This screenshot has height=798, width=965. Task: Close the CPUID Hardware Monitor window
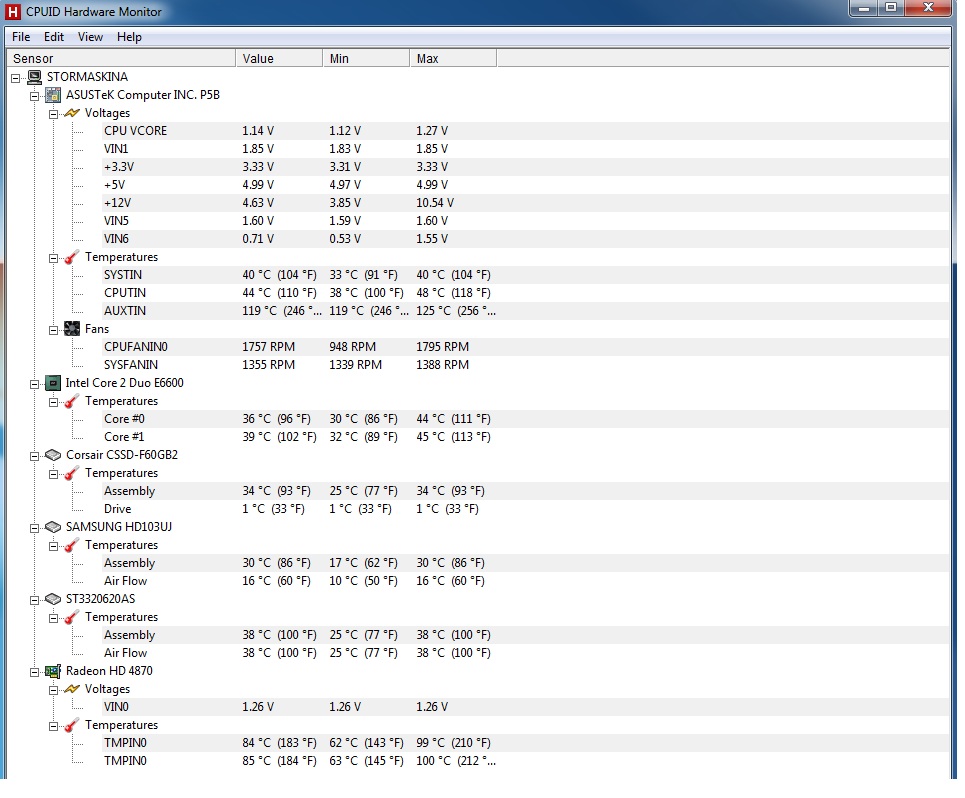928,8
